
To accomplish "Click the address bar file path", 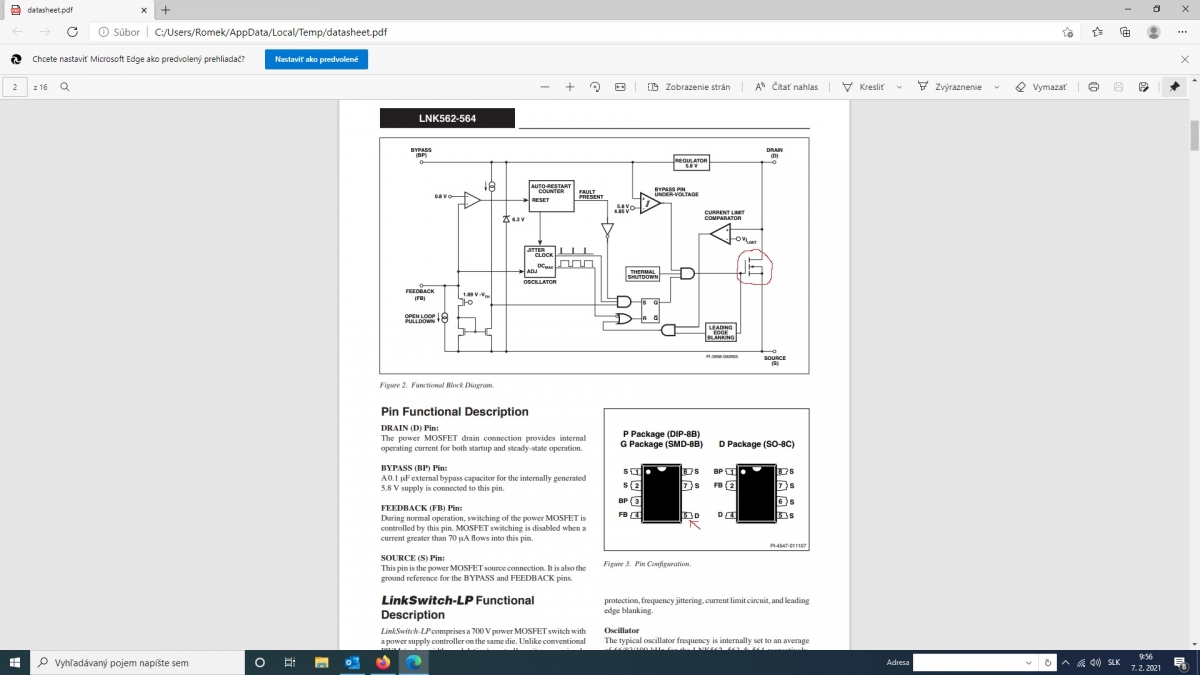I will pyautogui.click(x=270, y=32).
